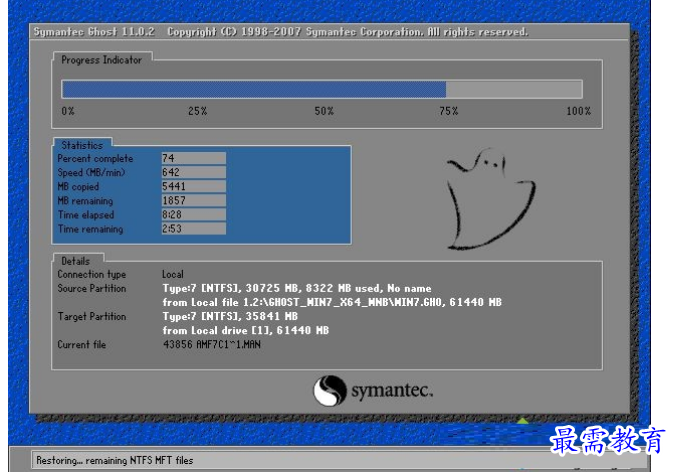The height and width of the screenshot is (472, 674).
Task: Click the 25% progress scale marker
Action: pos(197,111)
